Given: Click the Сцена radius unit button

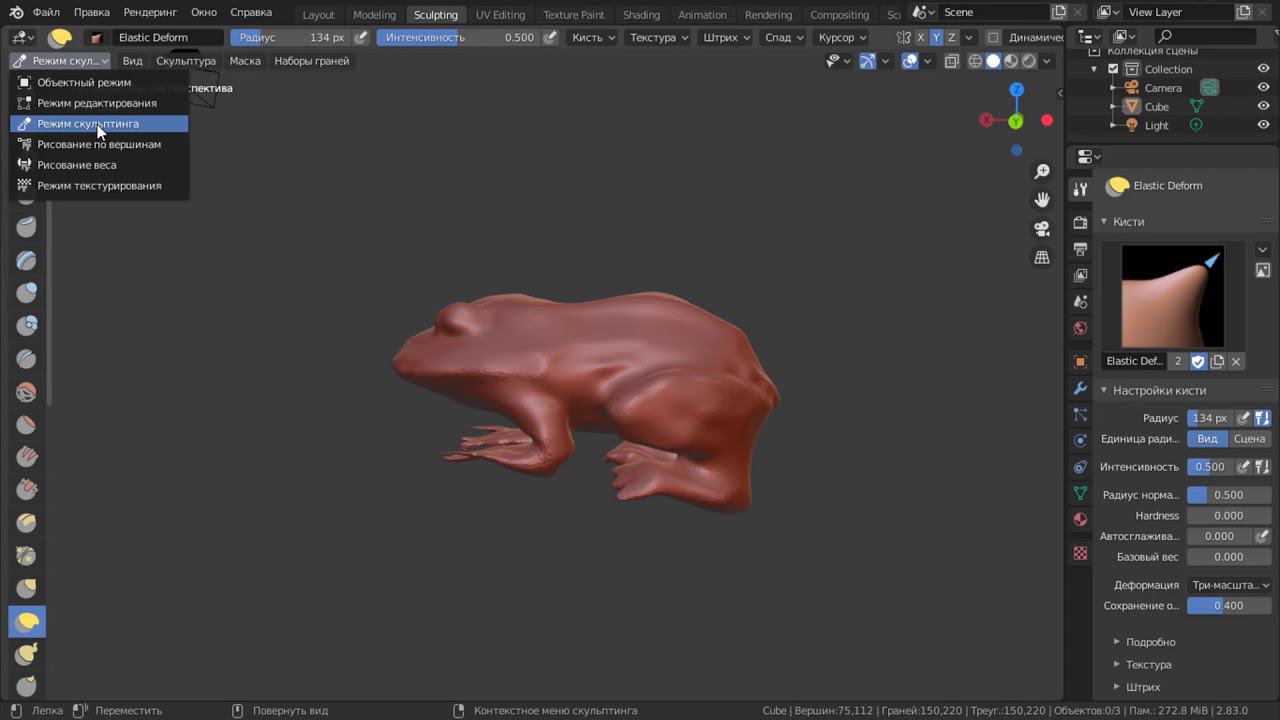Looking at the screenshot, I should pyautogui.click(x=1249, y=439).
